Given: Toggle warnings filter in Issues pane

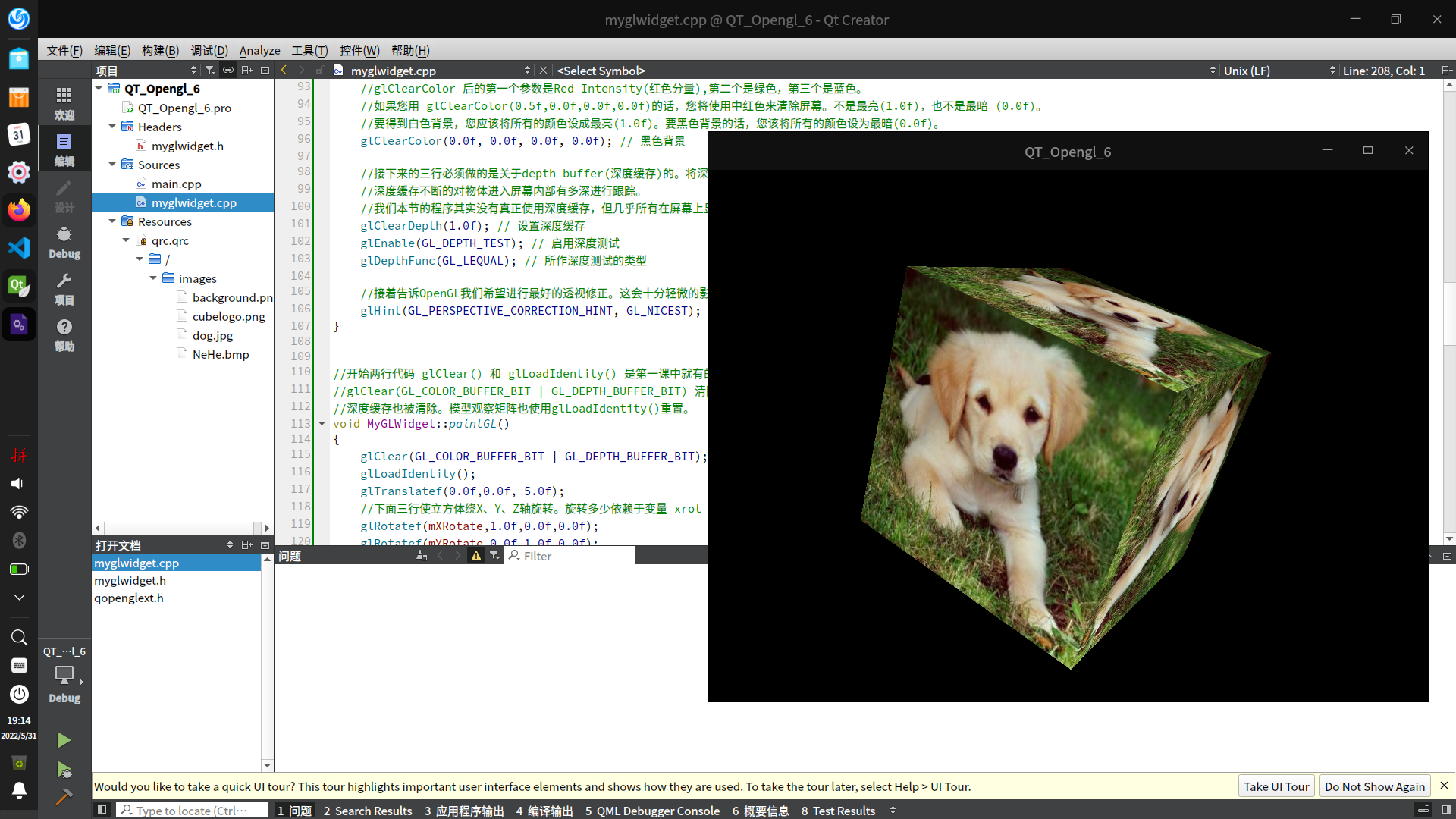Looking at the screenshot, I should pyautogui.click(x=476, y=556).
